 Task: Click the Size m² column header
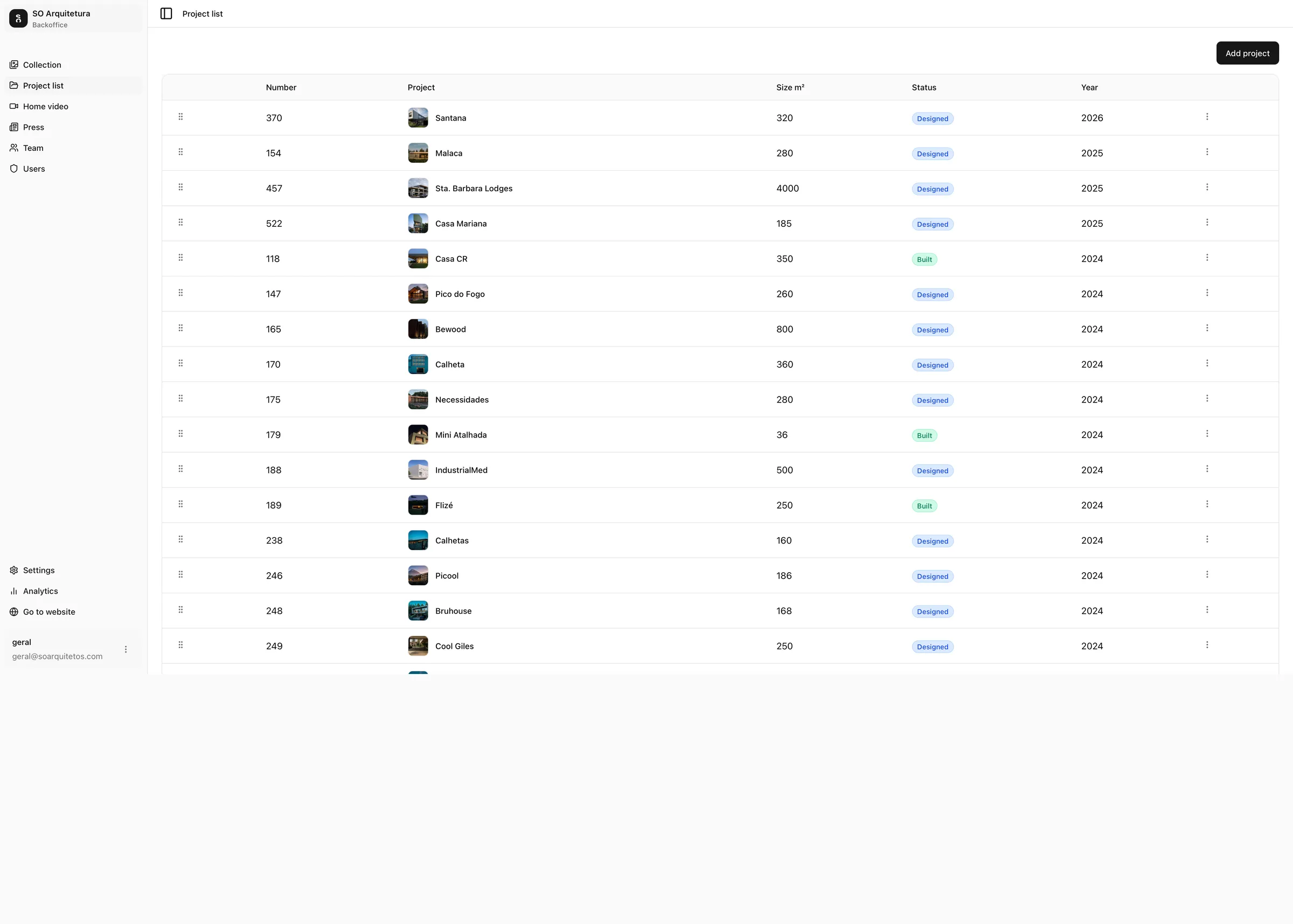click(790, 87)
